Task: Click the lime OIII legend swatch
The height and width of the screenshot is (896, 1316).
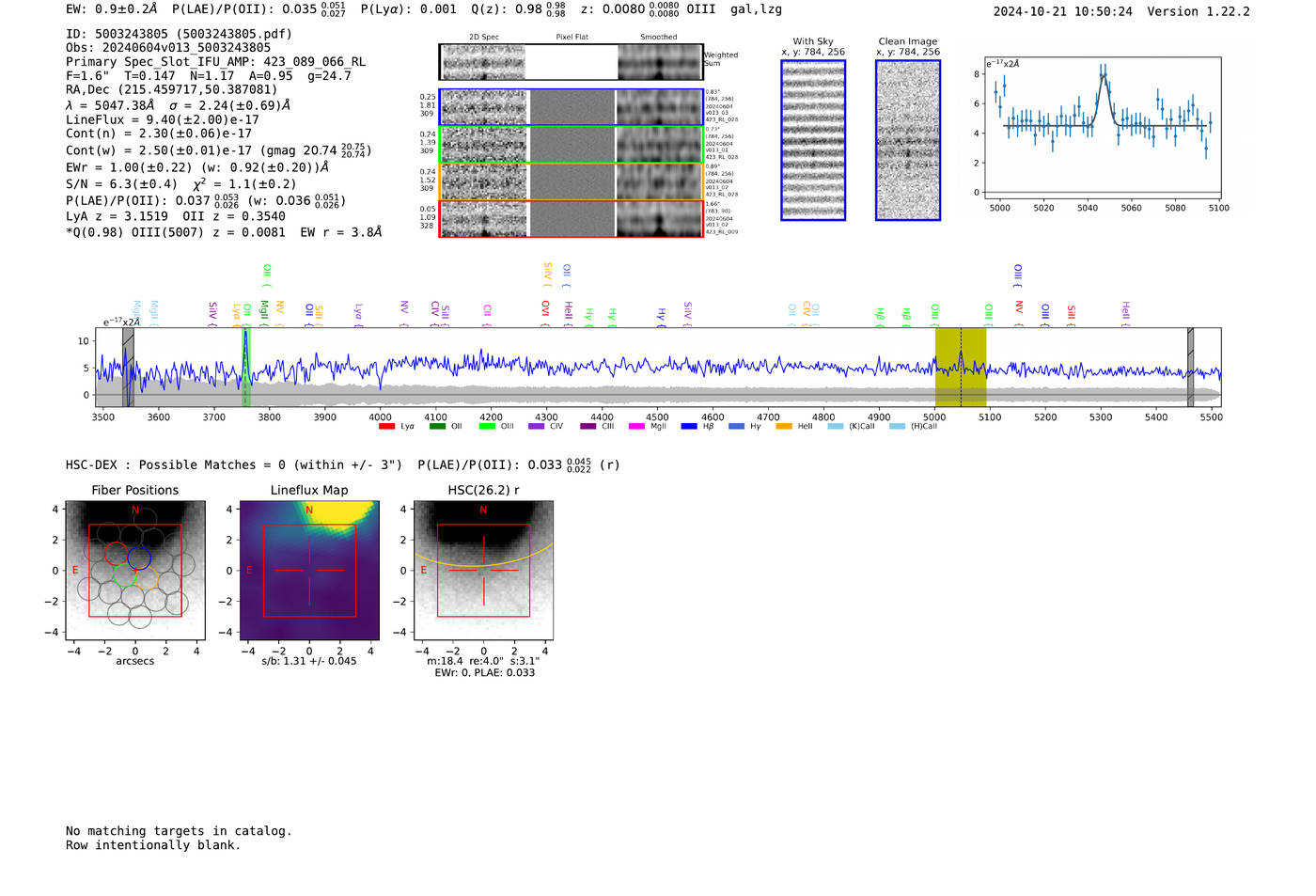Action: (487, 427)
